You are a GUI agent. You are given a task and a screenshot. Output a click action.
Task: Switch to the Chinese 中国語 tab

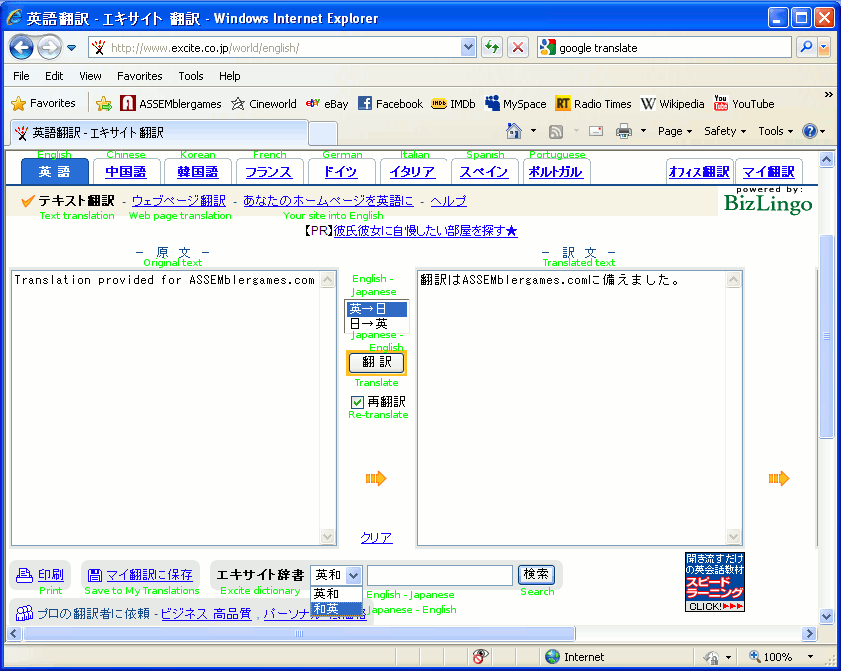click(126, 172)
